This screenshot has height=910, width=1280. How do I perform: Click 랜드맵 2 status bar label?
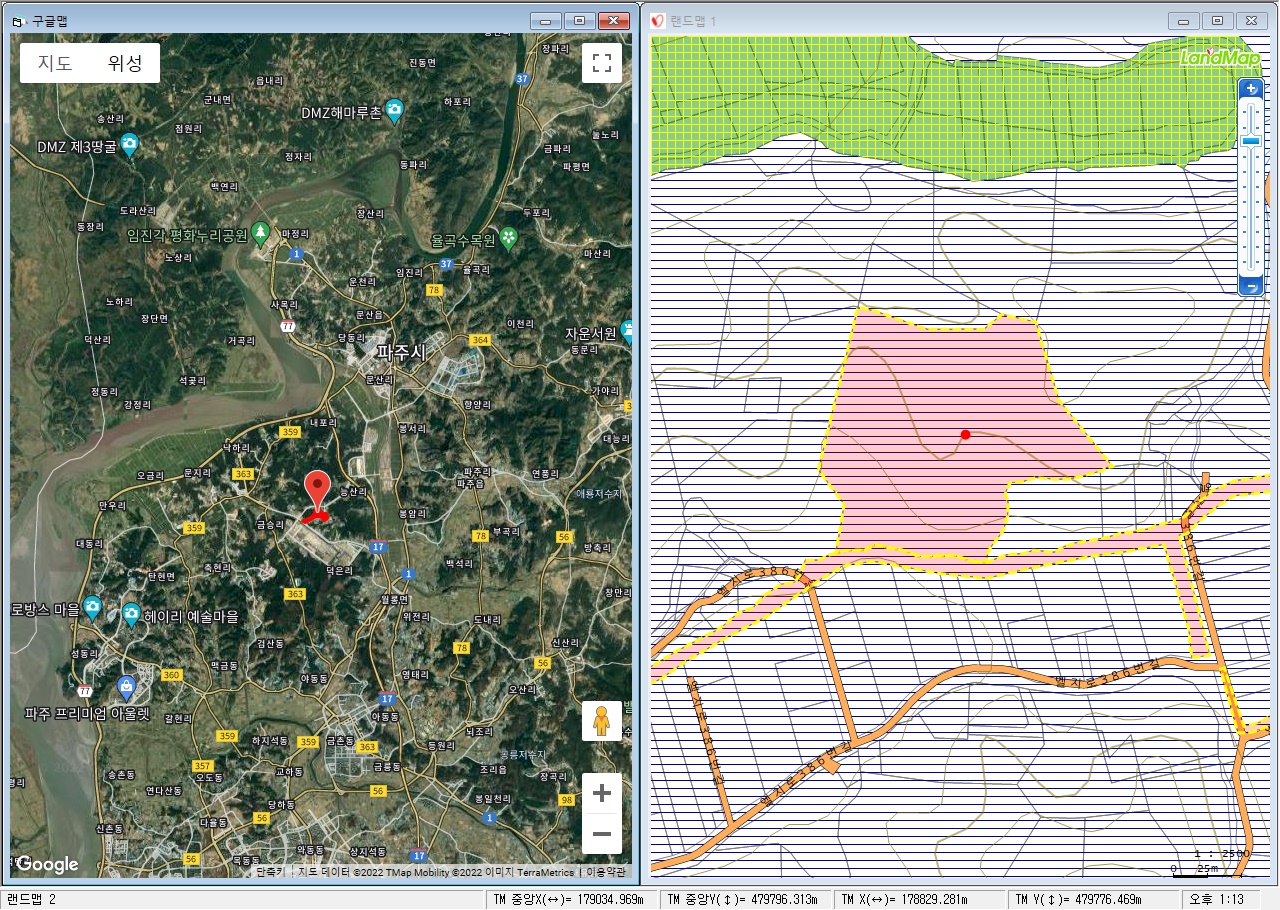click(31, 899)
